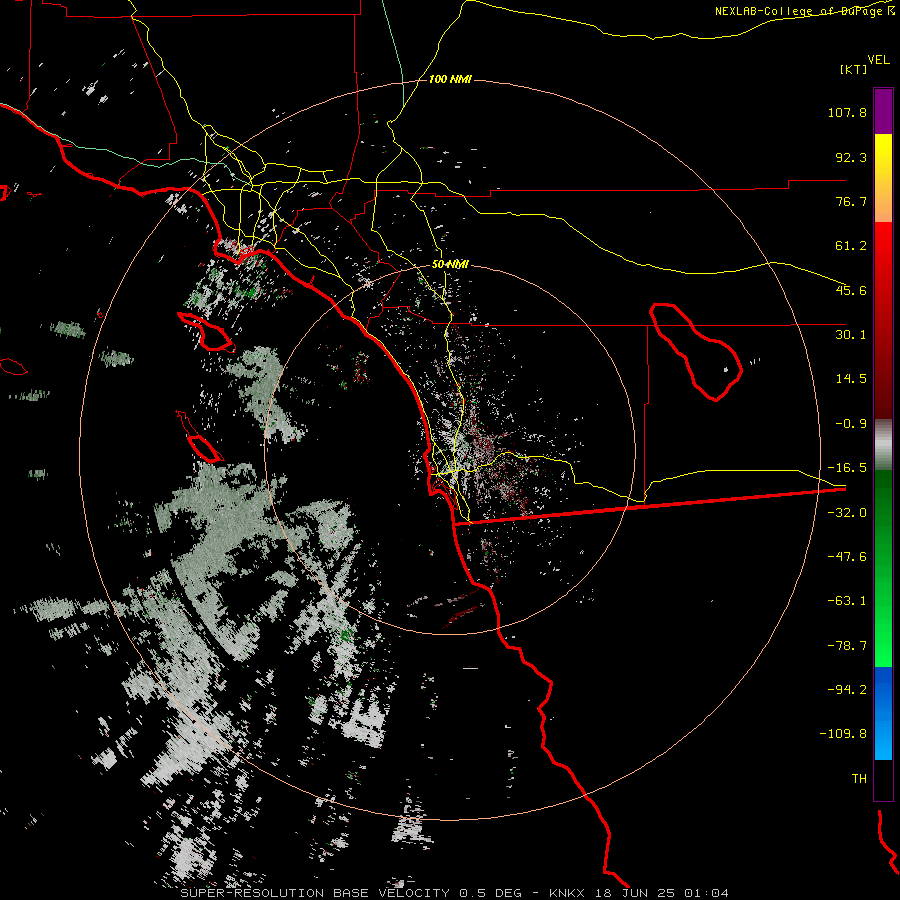The height and width of the screenshot is (900, 900).
Task: Click the 'TH' legend label
Action: tap(859, 779)
